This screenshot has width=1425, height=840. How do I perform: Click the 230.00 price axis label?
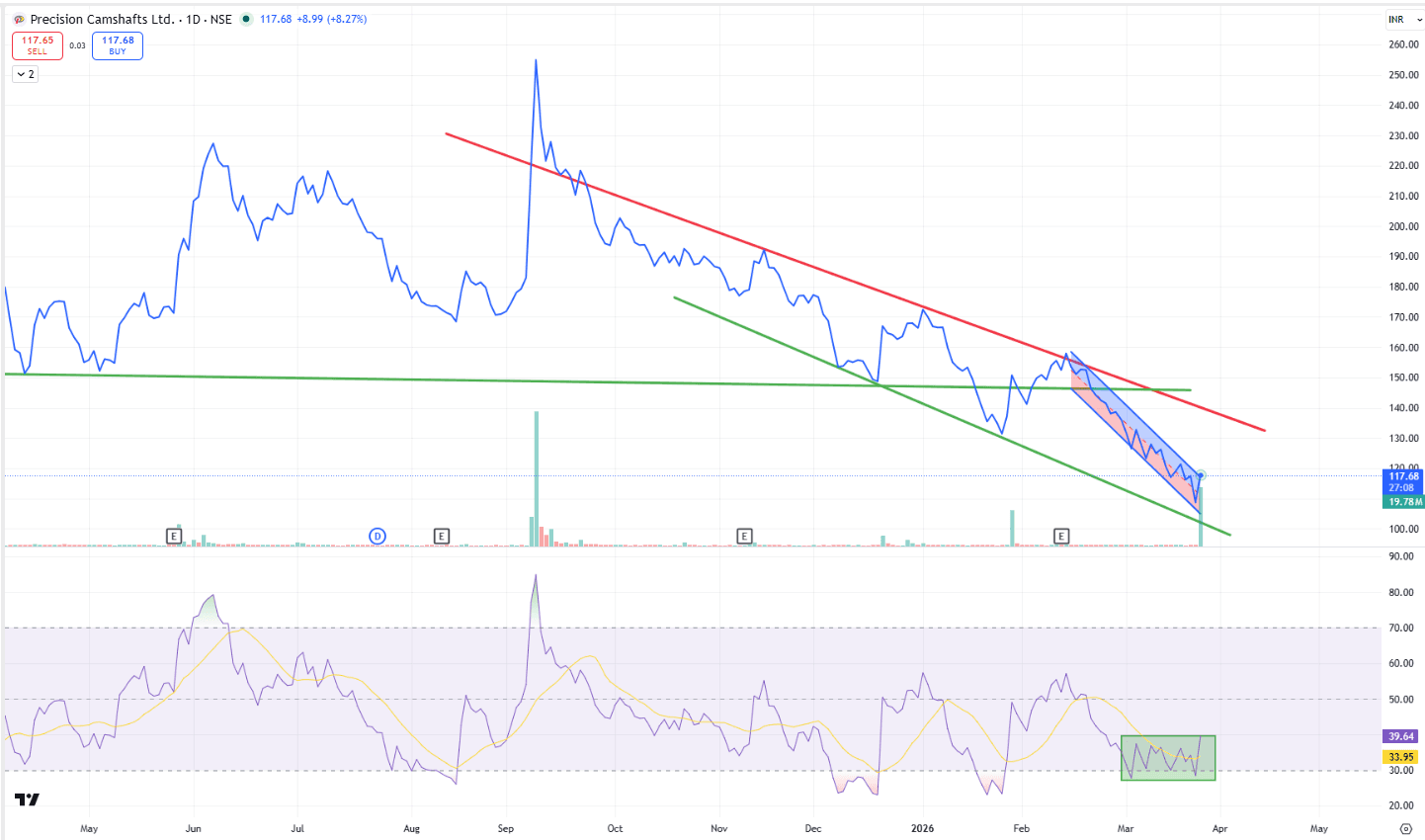click(x=1403, y=135)
